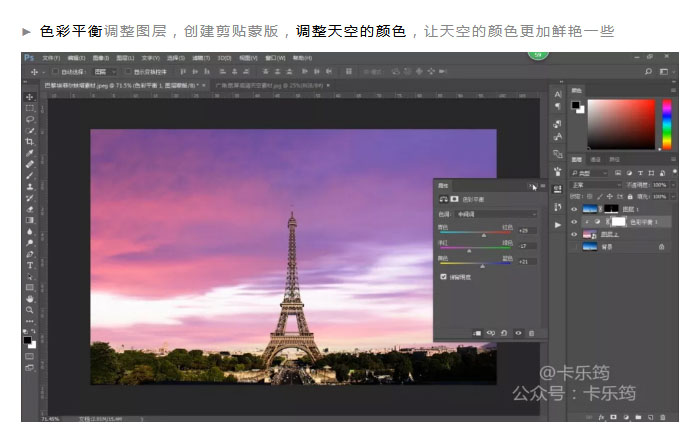Toggle visibility of the top layer
The image size is (700, 435).
[574, 209]
